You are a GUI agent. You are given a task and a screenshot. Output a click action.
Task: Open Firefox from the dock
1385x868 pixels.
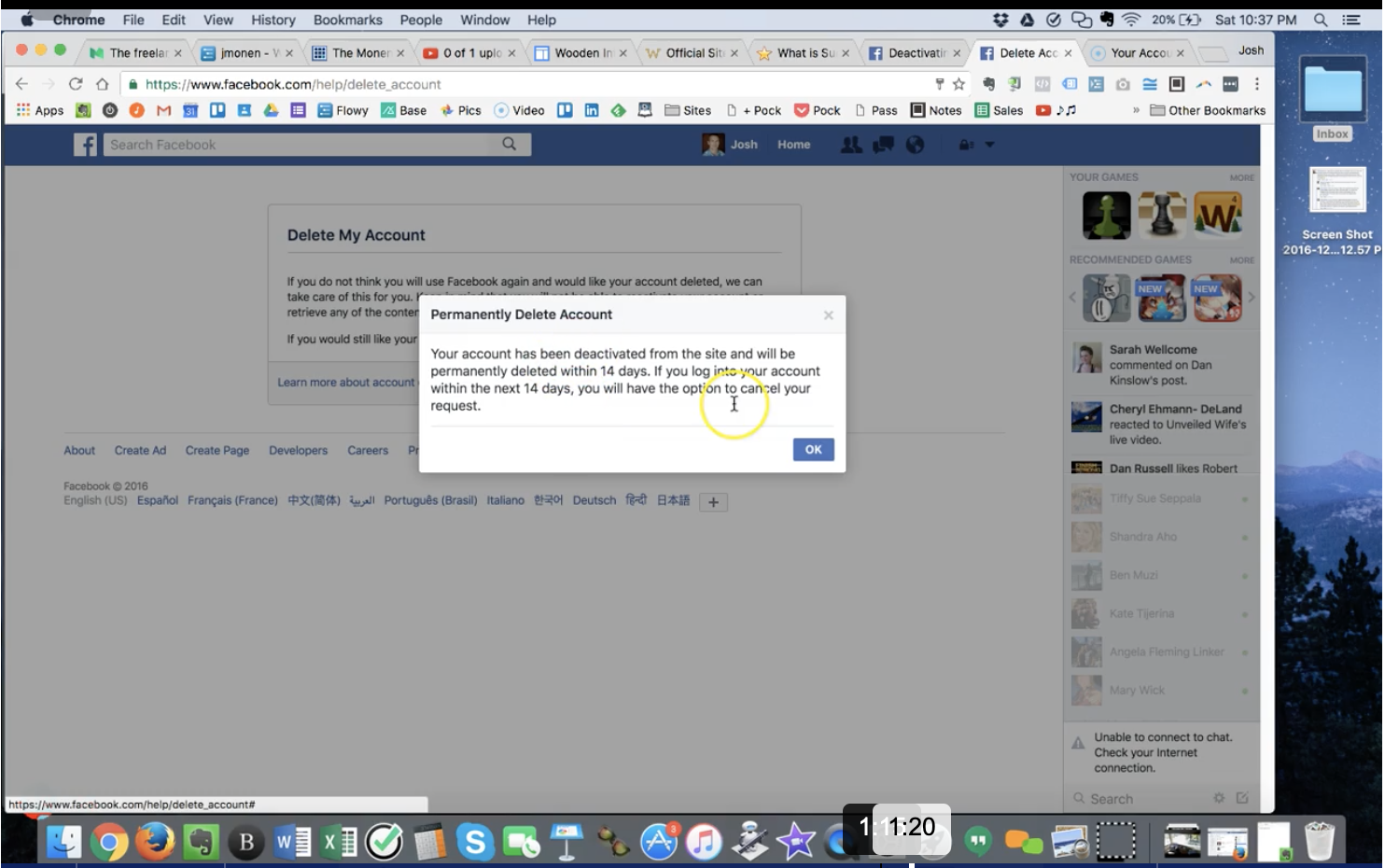click(155, 842)
